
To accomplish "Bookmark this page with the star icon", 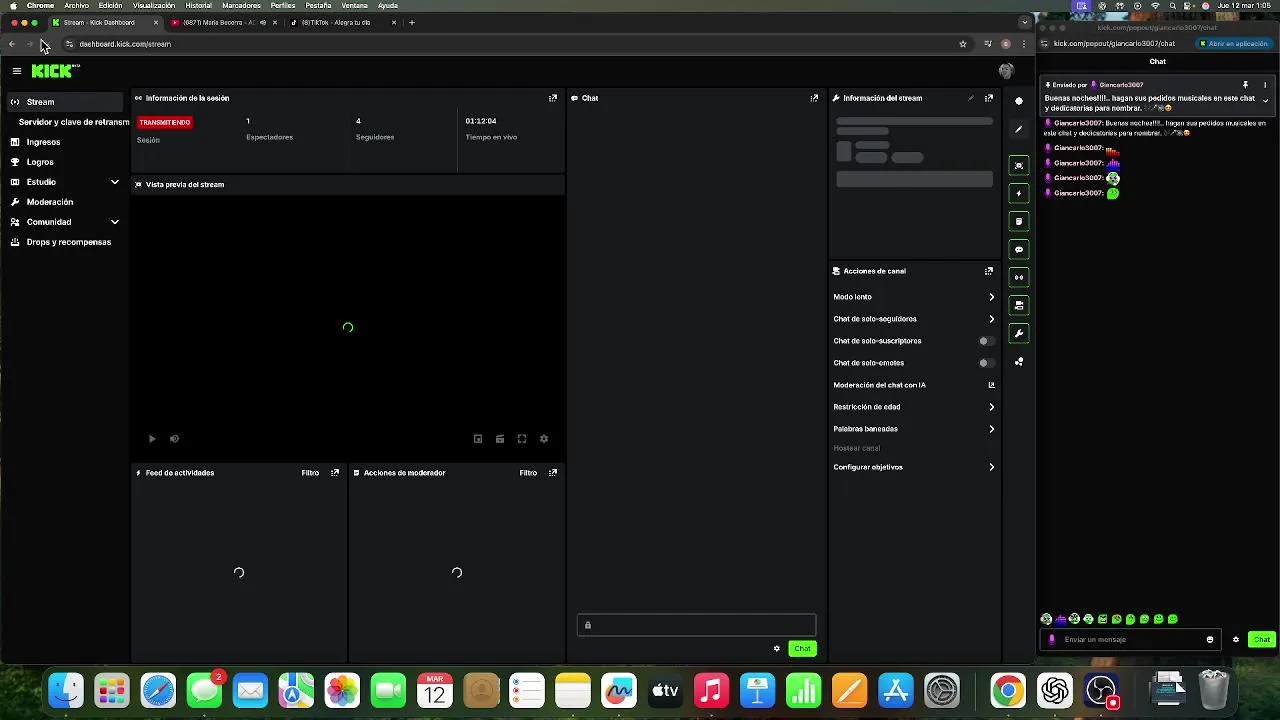I will [963, 44].
